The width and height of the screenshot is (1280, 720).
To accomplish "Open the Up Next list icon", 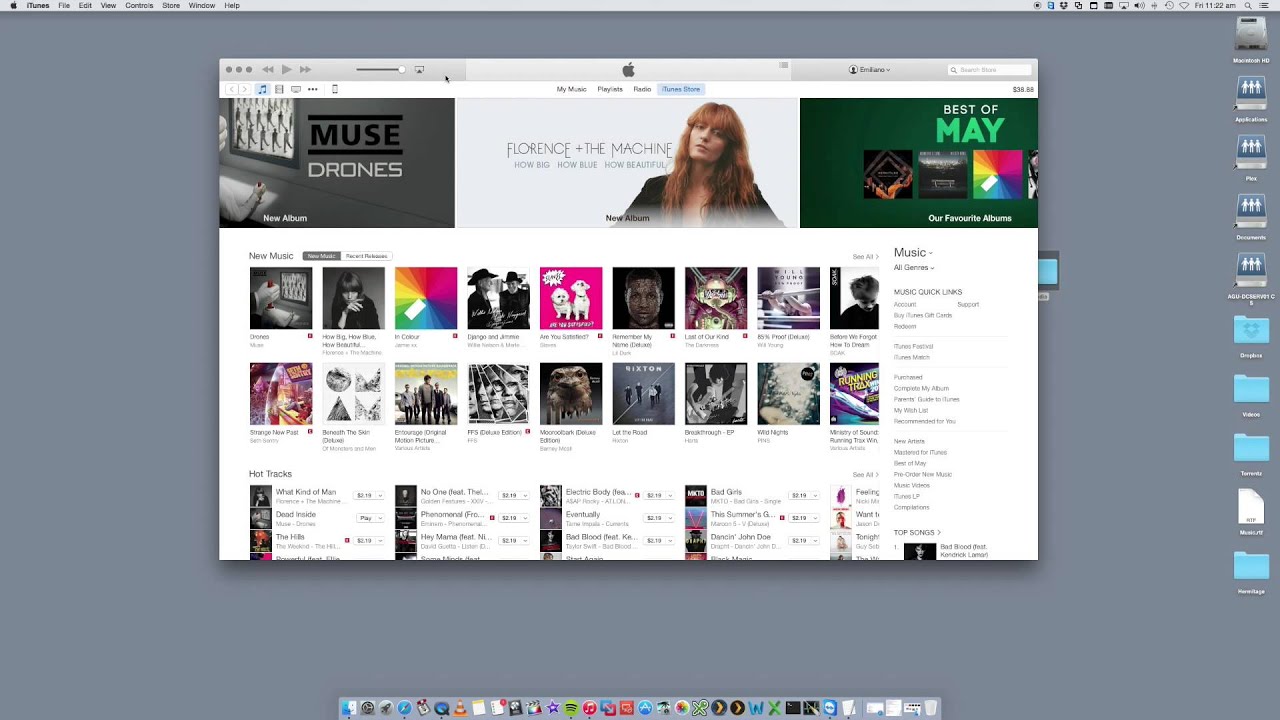I will [x=784, y=65].
